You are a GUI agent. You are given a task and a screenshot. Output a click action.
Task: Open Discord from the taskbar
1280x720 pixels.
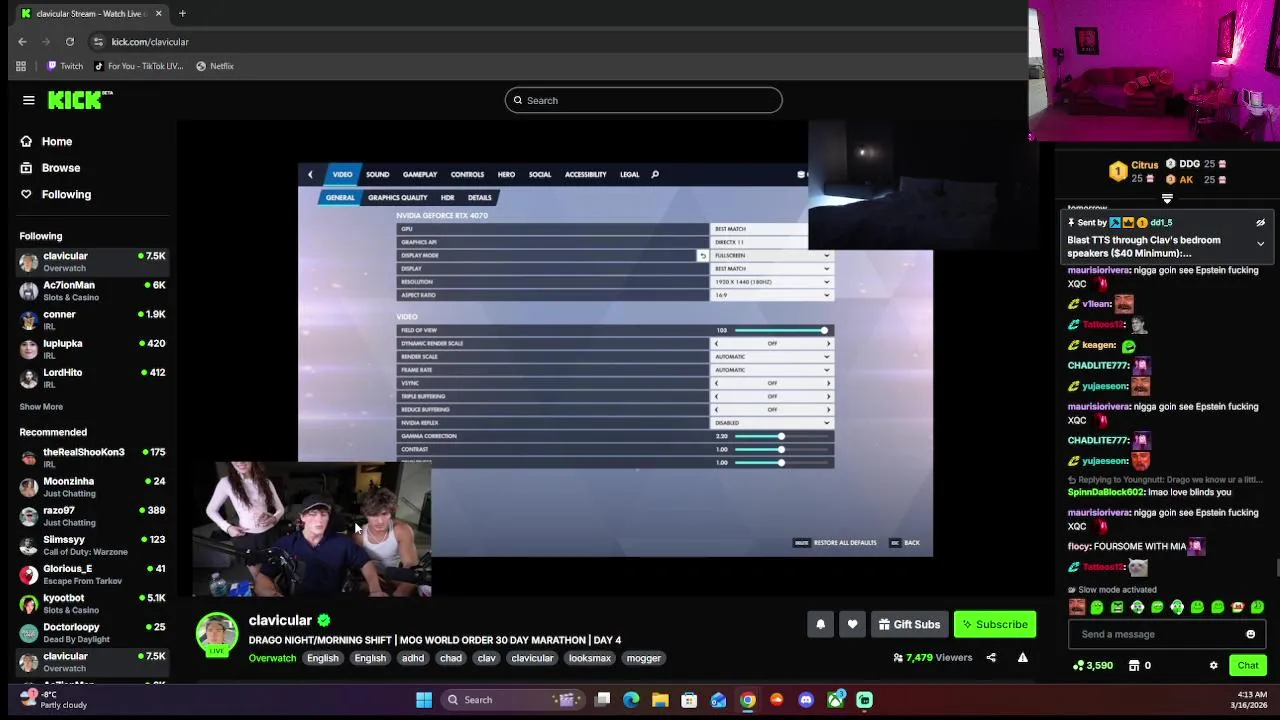coord(806,700)
